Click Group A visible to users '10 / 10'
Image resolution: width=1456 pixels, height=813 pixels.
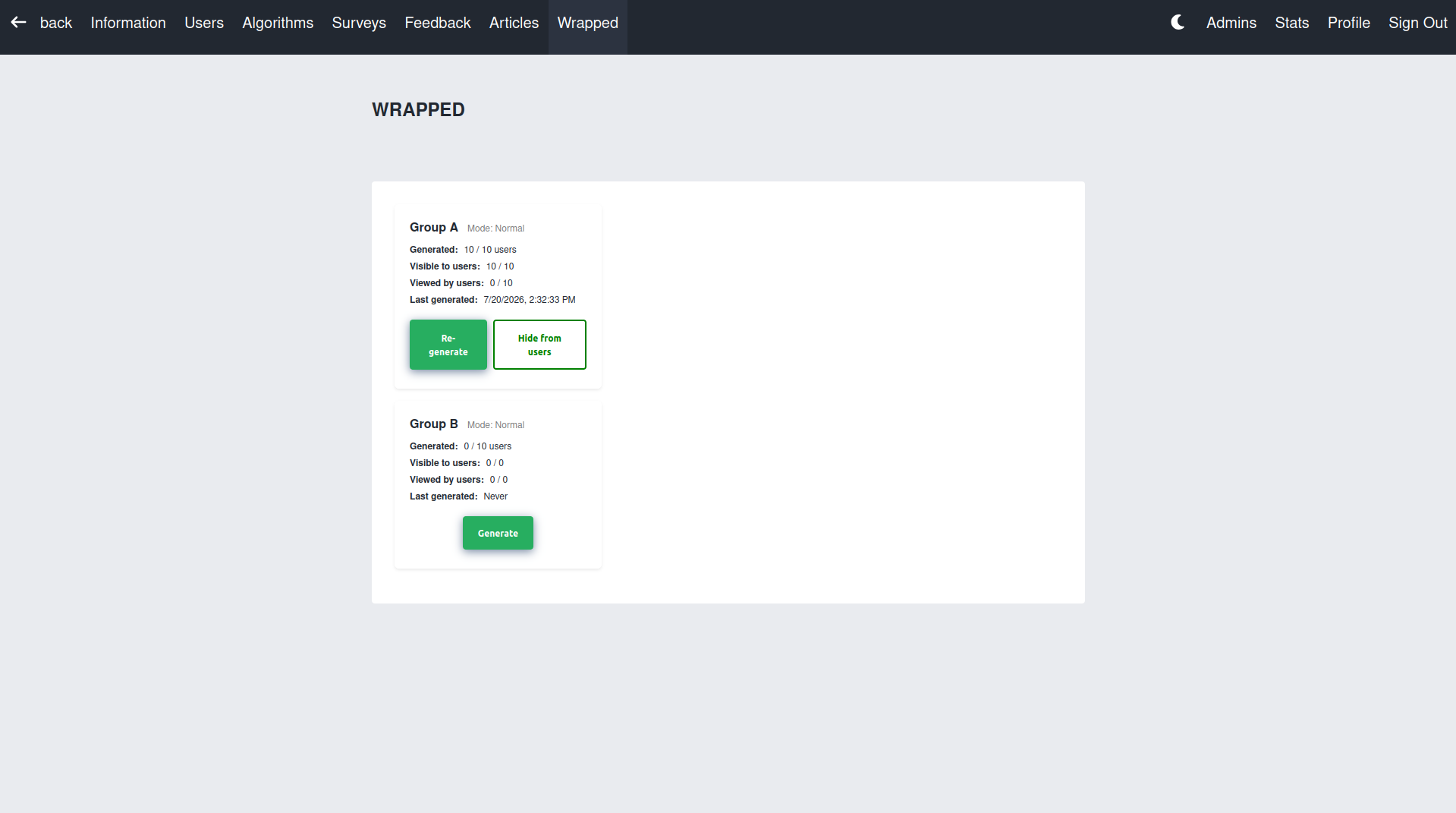[500, 266]
